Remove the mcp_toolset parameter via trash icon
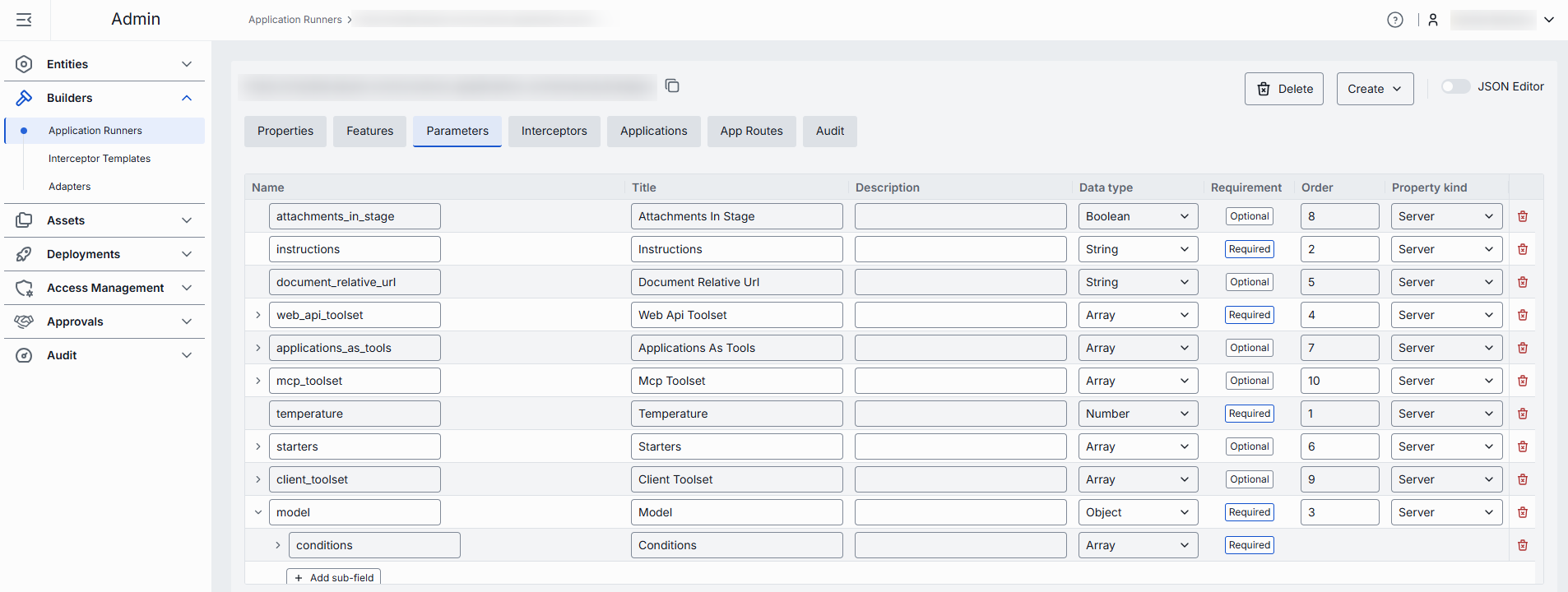 [1523, 381]
